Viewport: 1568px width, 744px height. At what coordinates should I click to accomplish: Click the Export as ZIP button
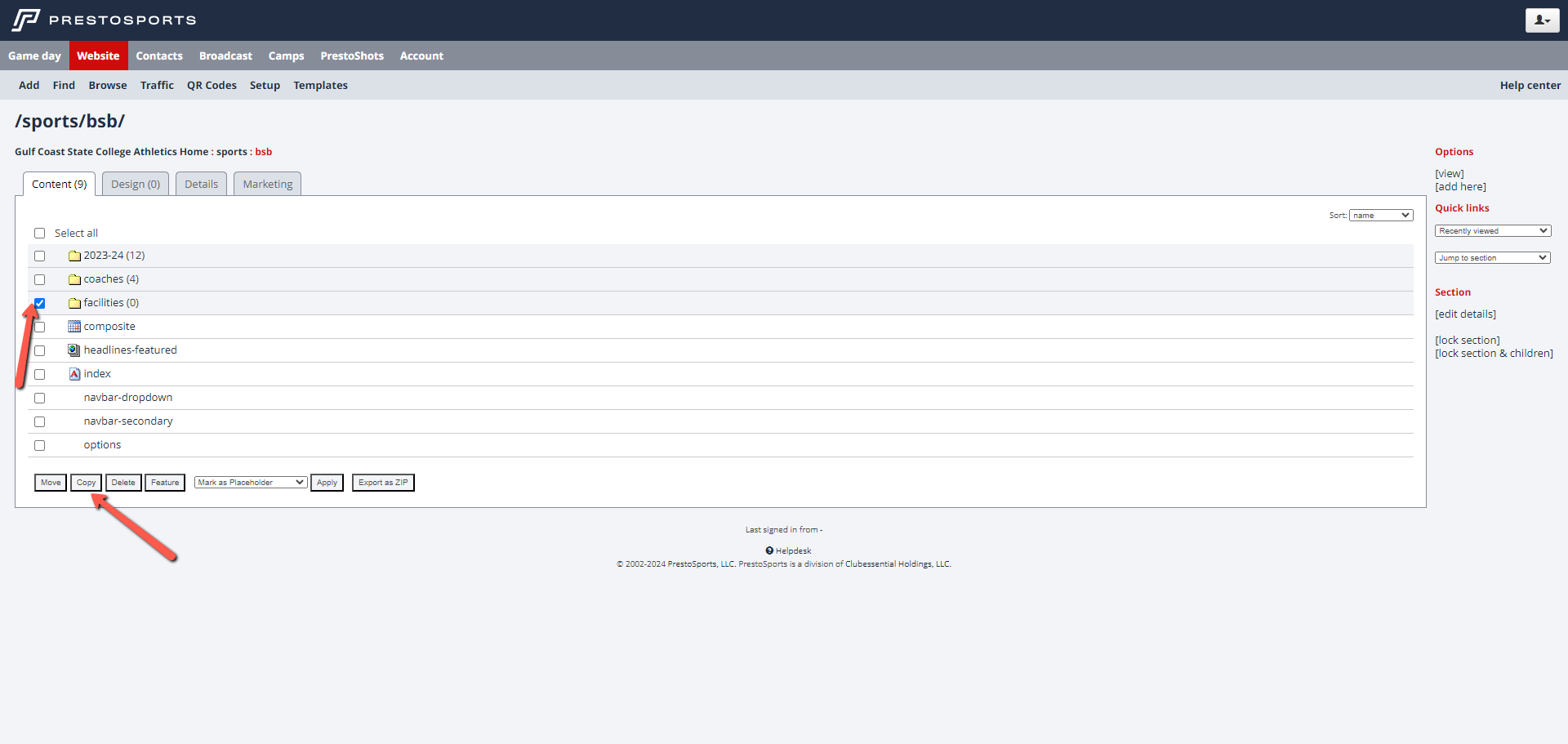(383, 483)
